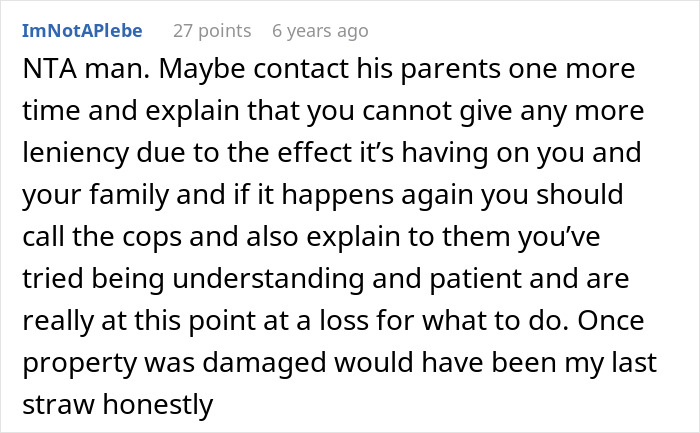This screenshot has height=433, width=700.
Task: Click the '6 years ago' timestamp
Action: coord(320,31)
